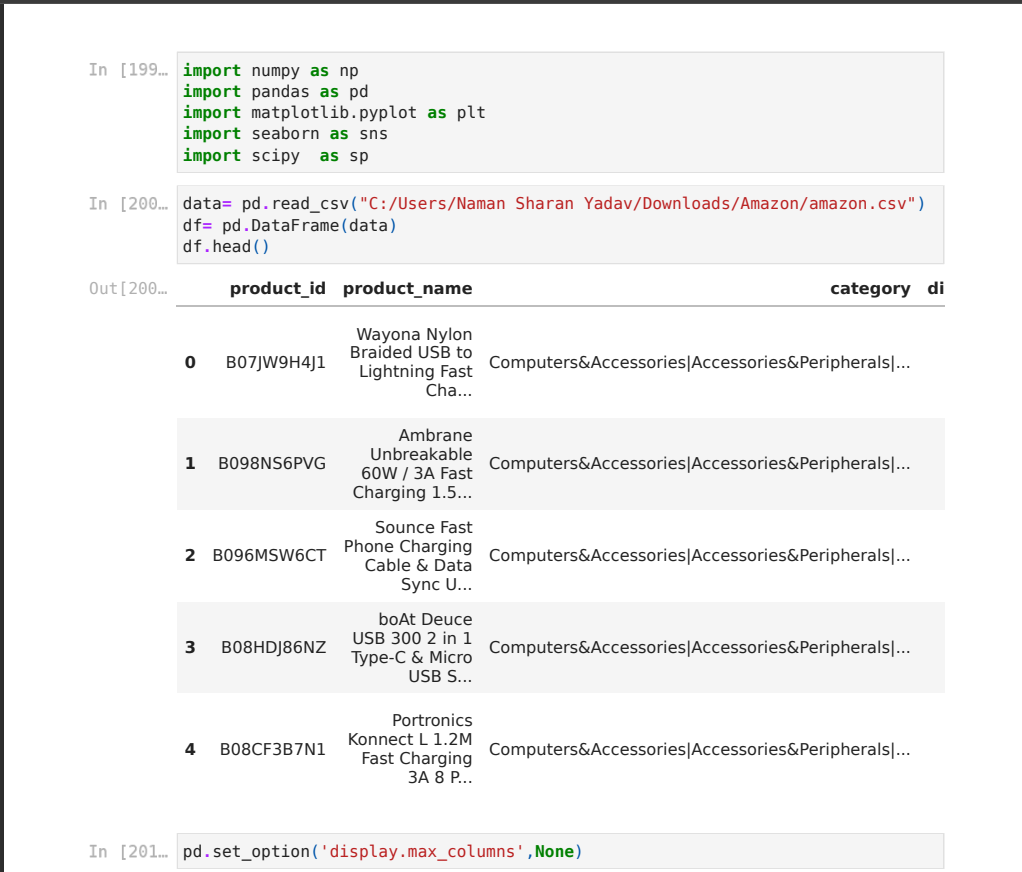Click the Sounce Fast Phone Charging cell
This screenshot has width=1022, height=872.
[408, 556]
